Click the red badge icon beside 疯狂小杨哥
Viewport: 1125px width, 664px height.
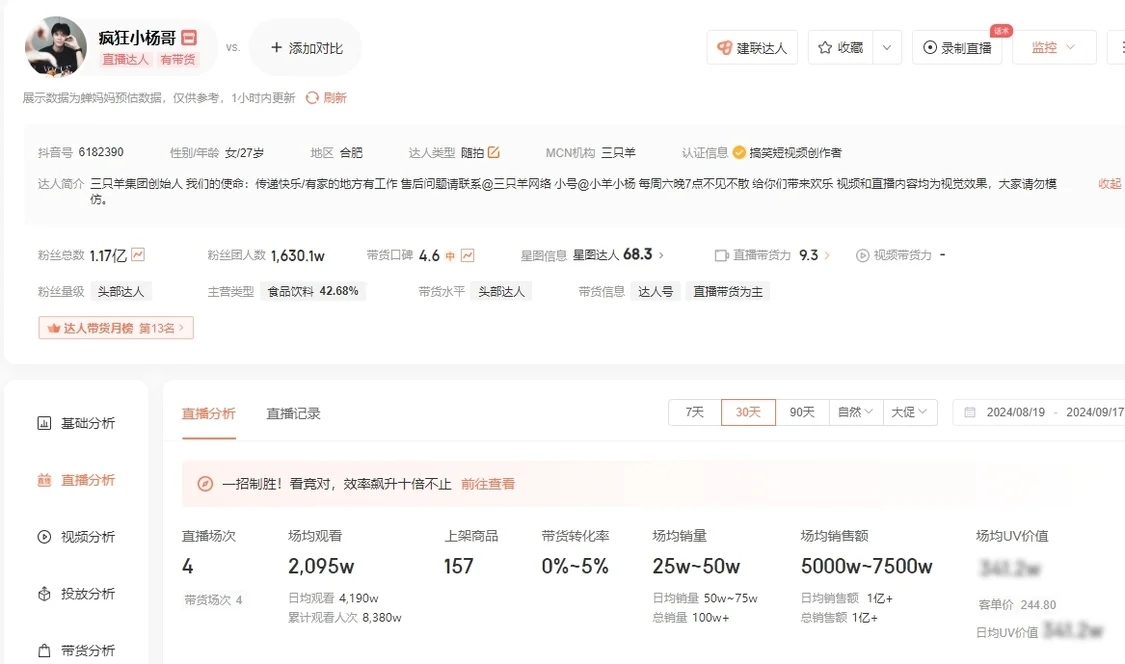click(189, 37)
